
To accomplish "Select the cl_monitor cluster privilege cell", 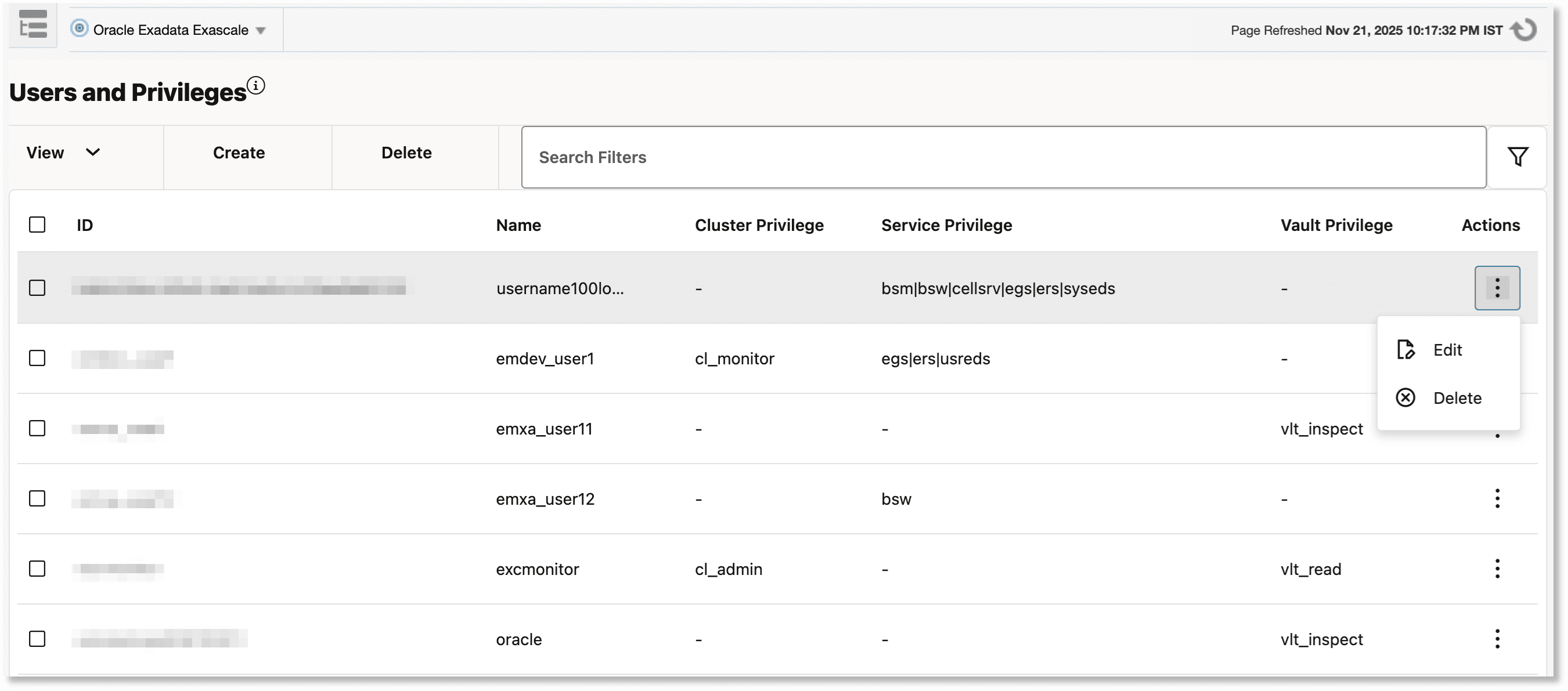I will (x=734, y=359).
